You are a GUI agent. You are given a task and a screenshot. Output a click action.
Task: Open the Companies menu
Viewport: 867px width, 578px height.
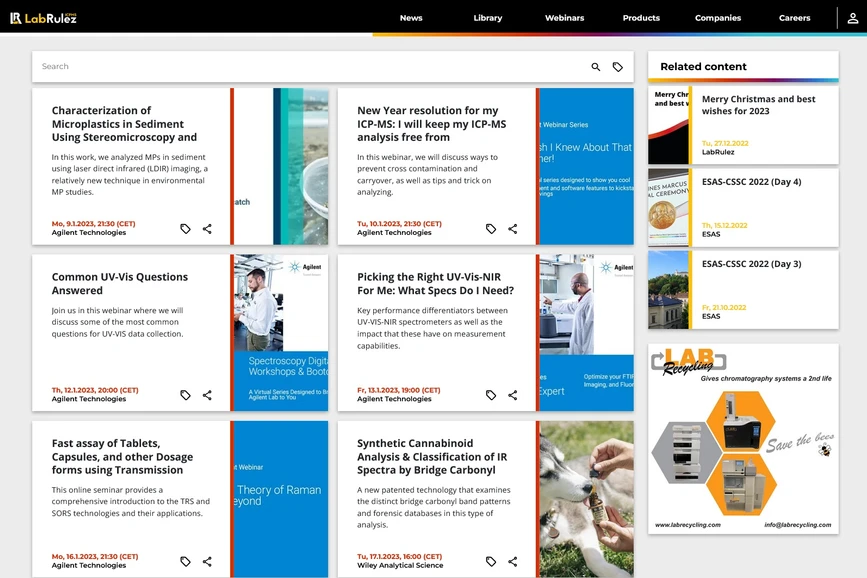[x=718, y=18]
